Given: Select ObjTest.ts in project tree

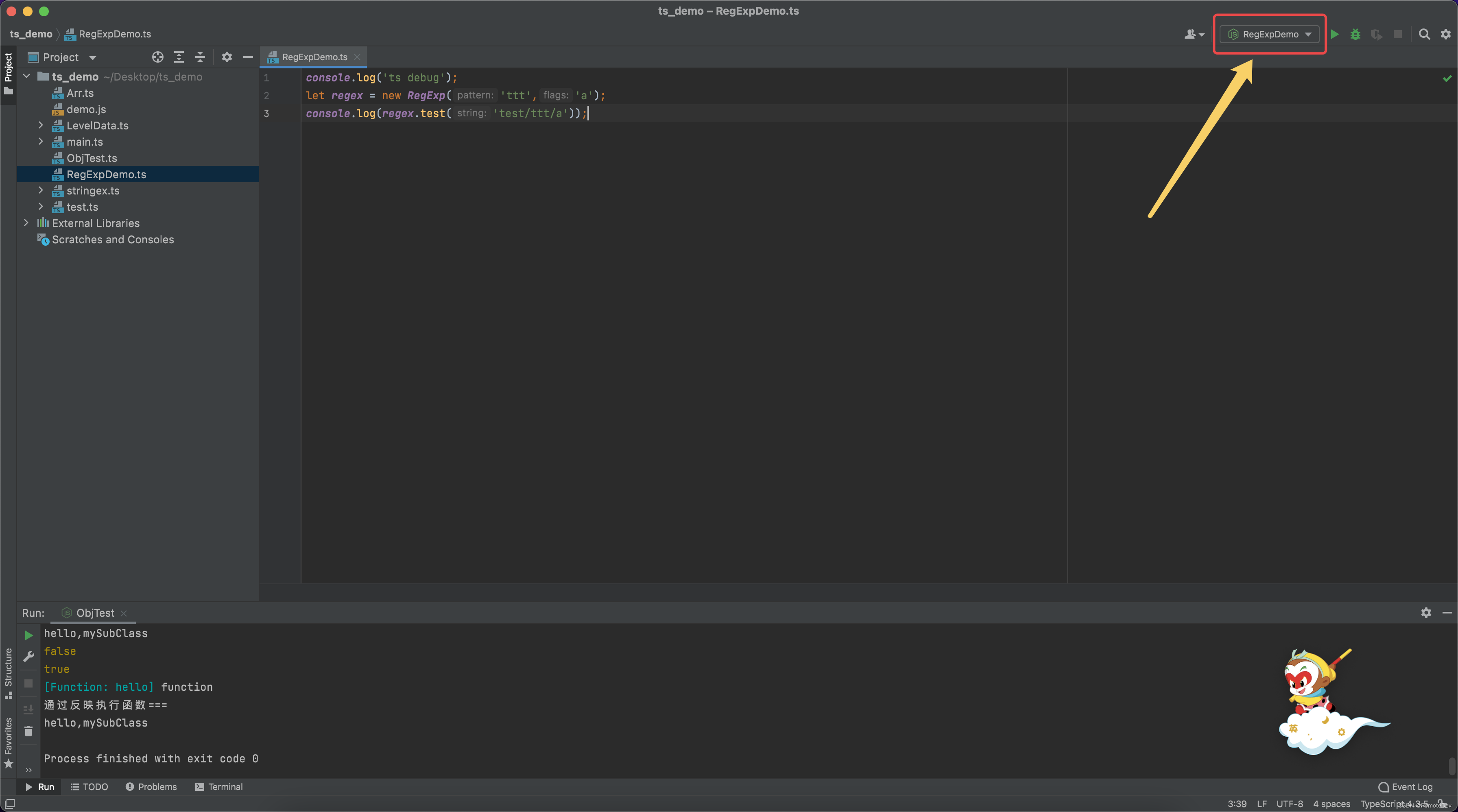Looking at the screenshot, I should (92, 158).
